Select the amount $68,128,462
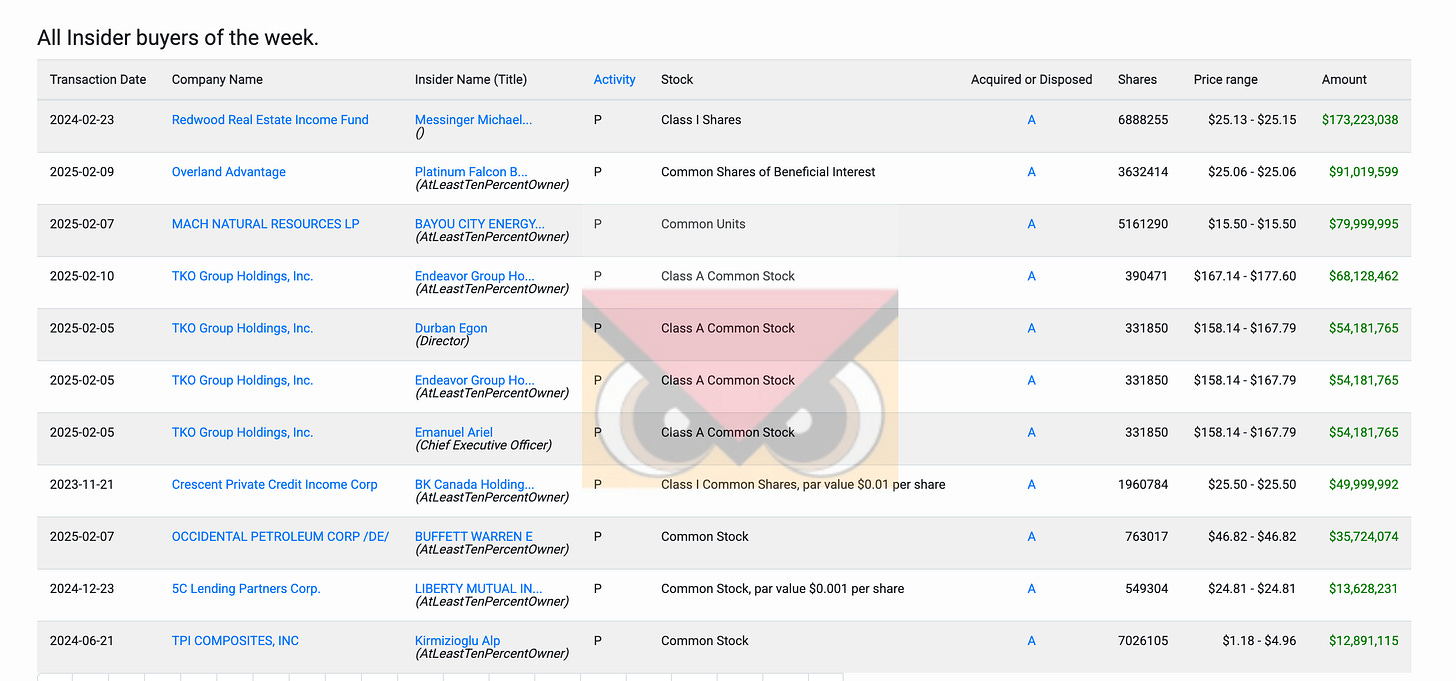The width and height of the screenshot is (1456, 681). [1364, 275]
